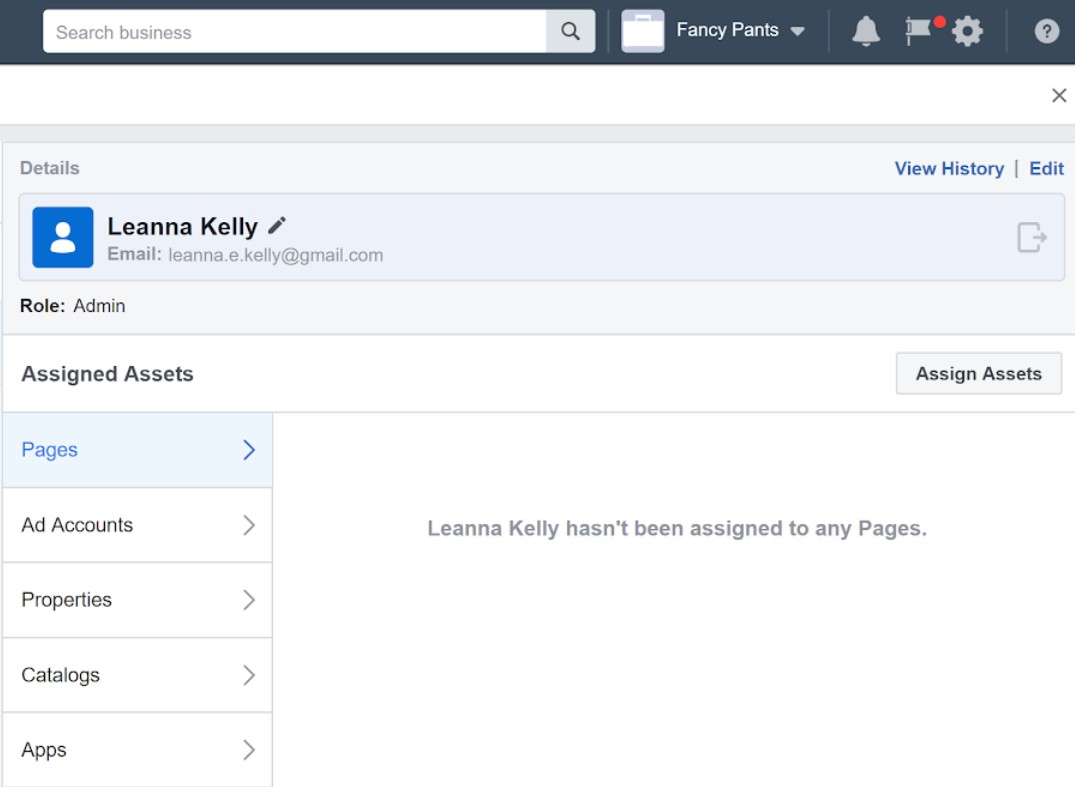This screenshot has width=1075, height=787.
Task: Click the search magnifier button
Action: (570, 32)
